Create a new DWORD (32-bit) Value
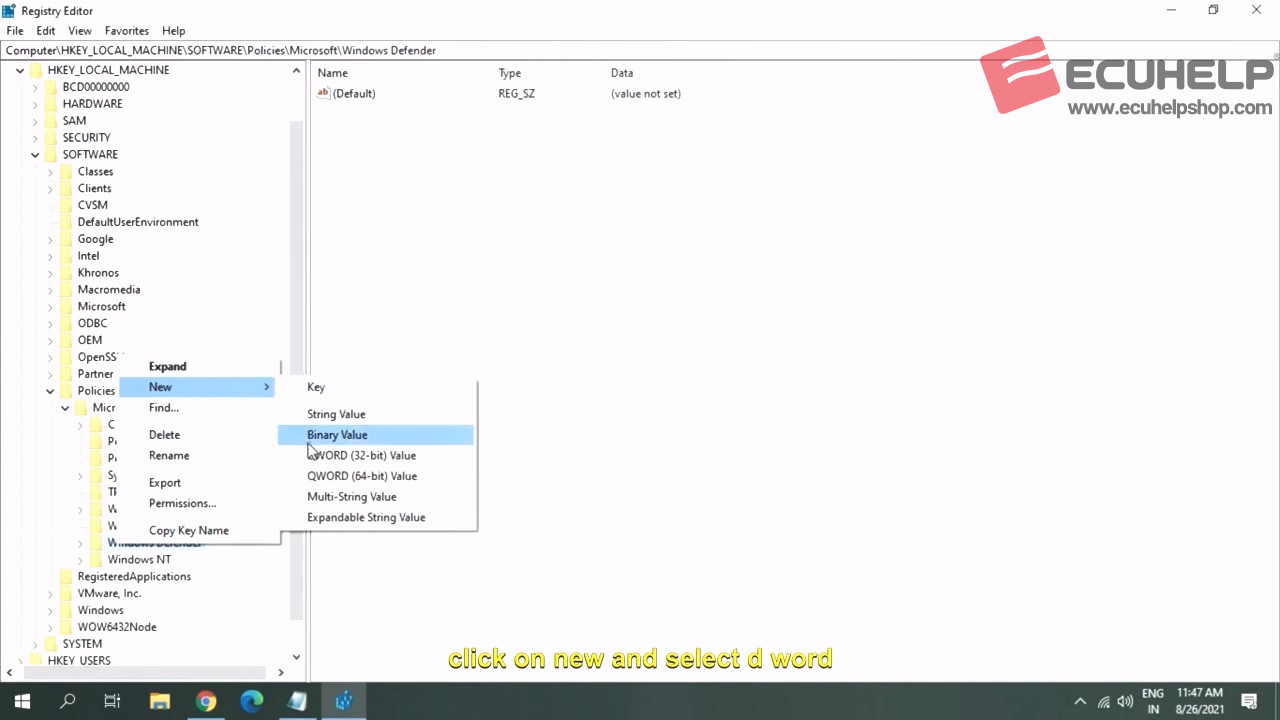The height and width of the screenshot is (720, 1280). pyautogui.click(x=376, y=455)
